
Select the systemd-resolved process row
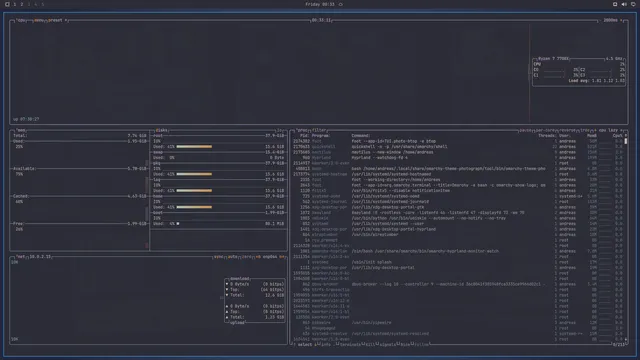tap(457, 334)
